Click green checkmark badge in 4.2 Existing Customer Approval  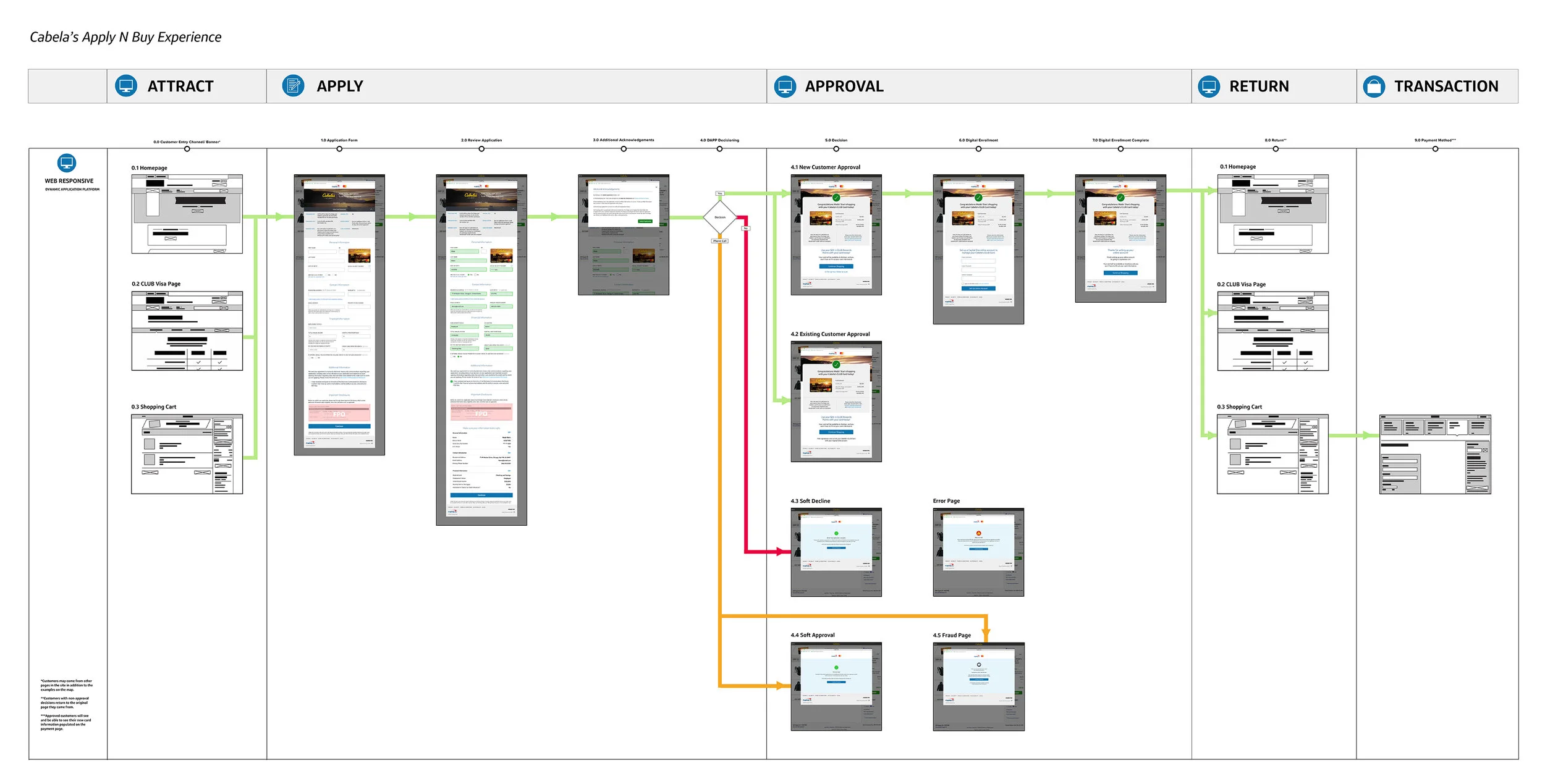tap(836, 365)
